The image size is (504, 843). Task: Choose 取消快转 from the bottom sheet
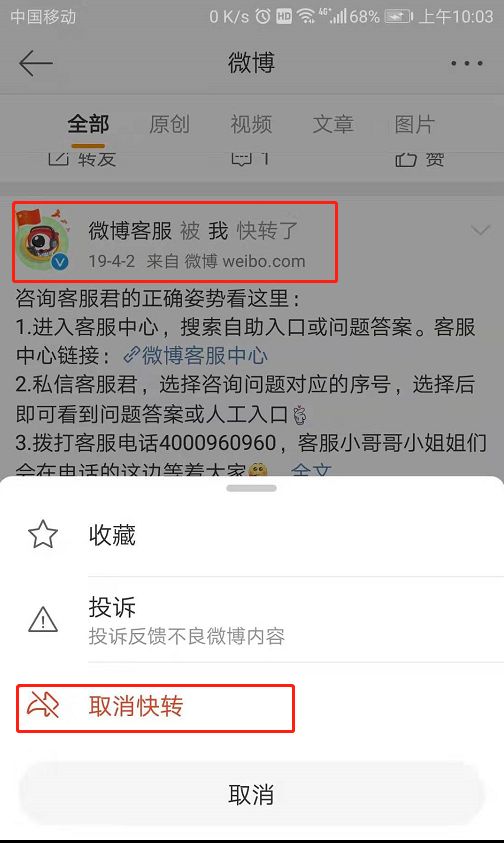[x=155, y=708]
